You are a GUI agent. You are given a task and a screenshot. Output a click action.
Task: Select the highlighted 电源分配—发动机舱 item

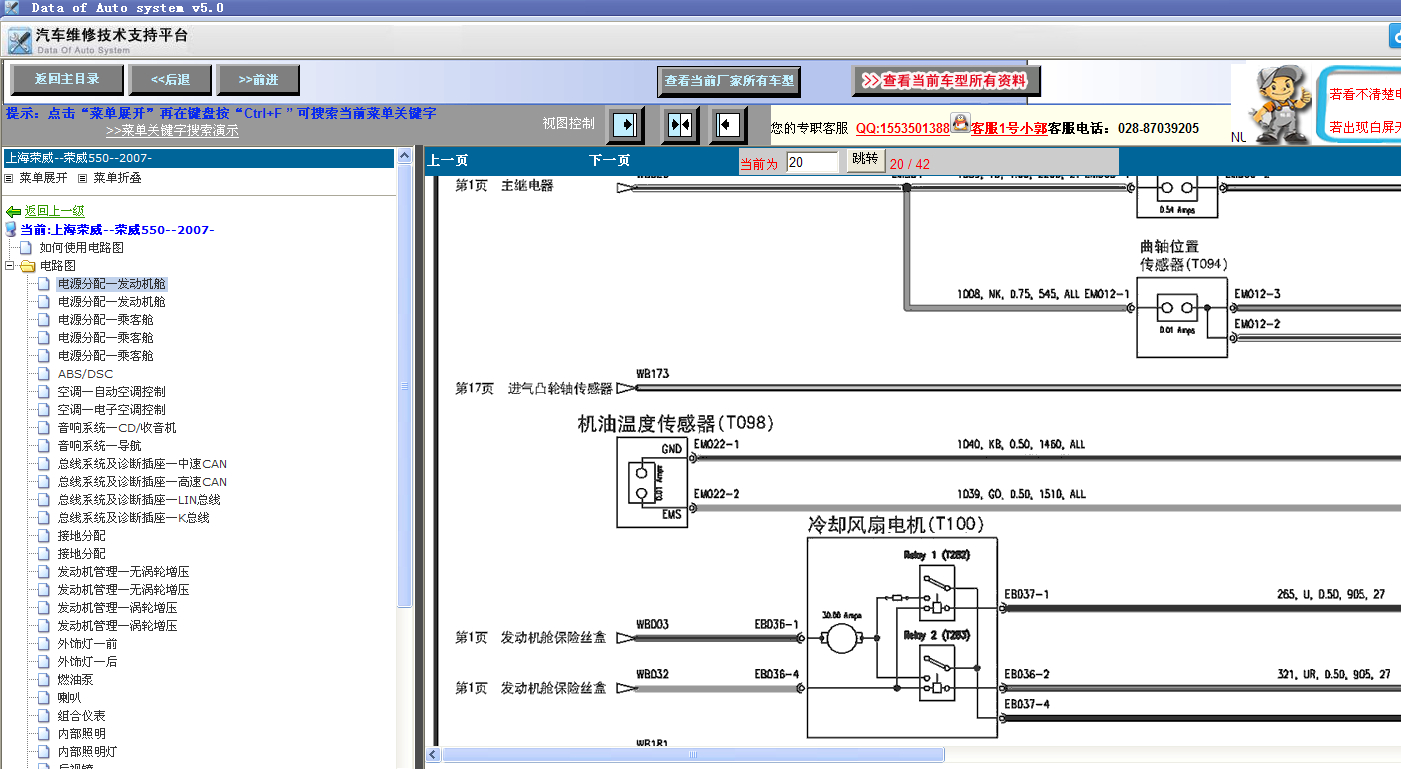112,284
